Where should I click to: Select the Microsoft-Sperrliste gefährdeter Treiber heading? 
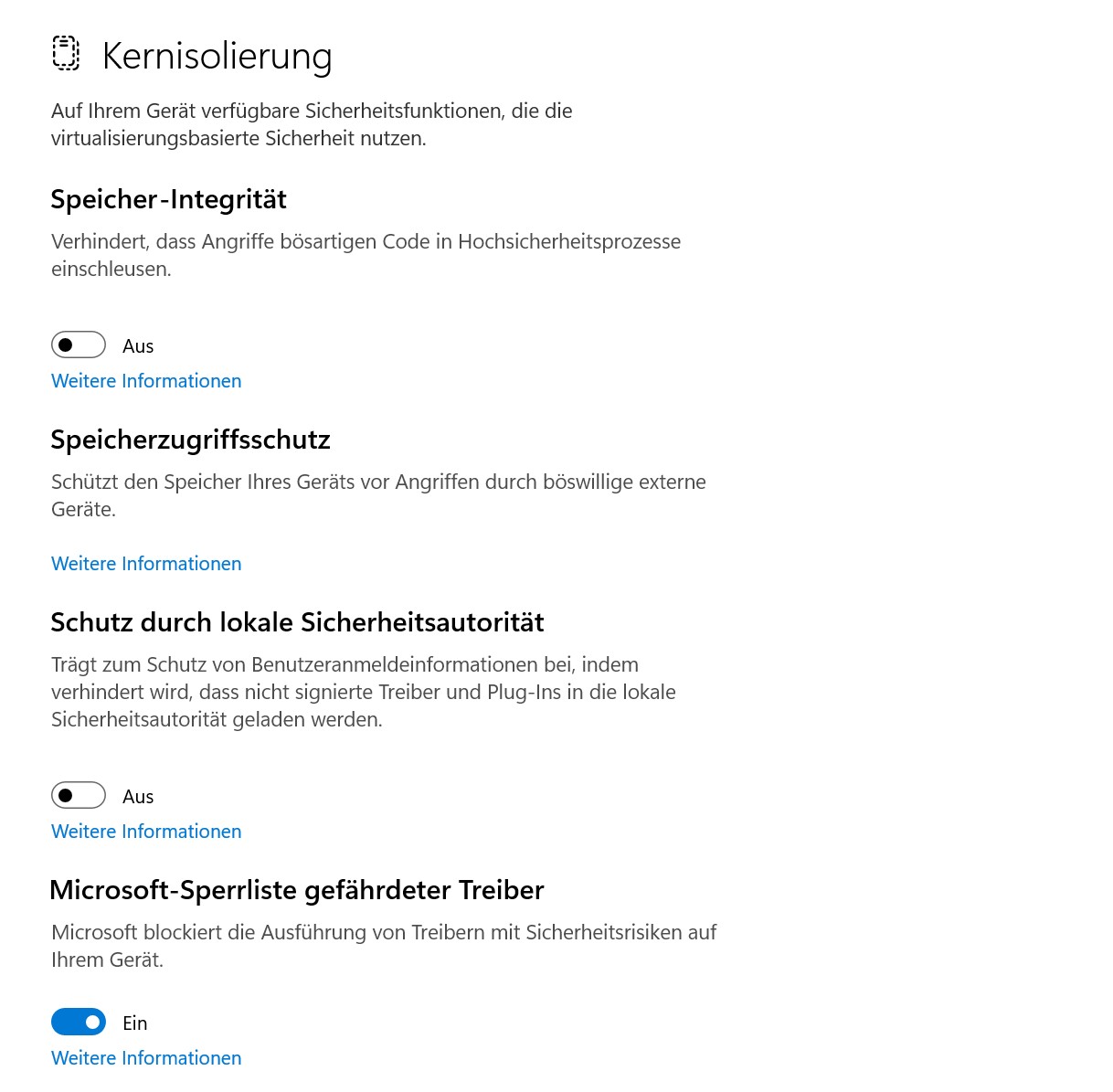pyautogui.click(x=297, y=890)
